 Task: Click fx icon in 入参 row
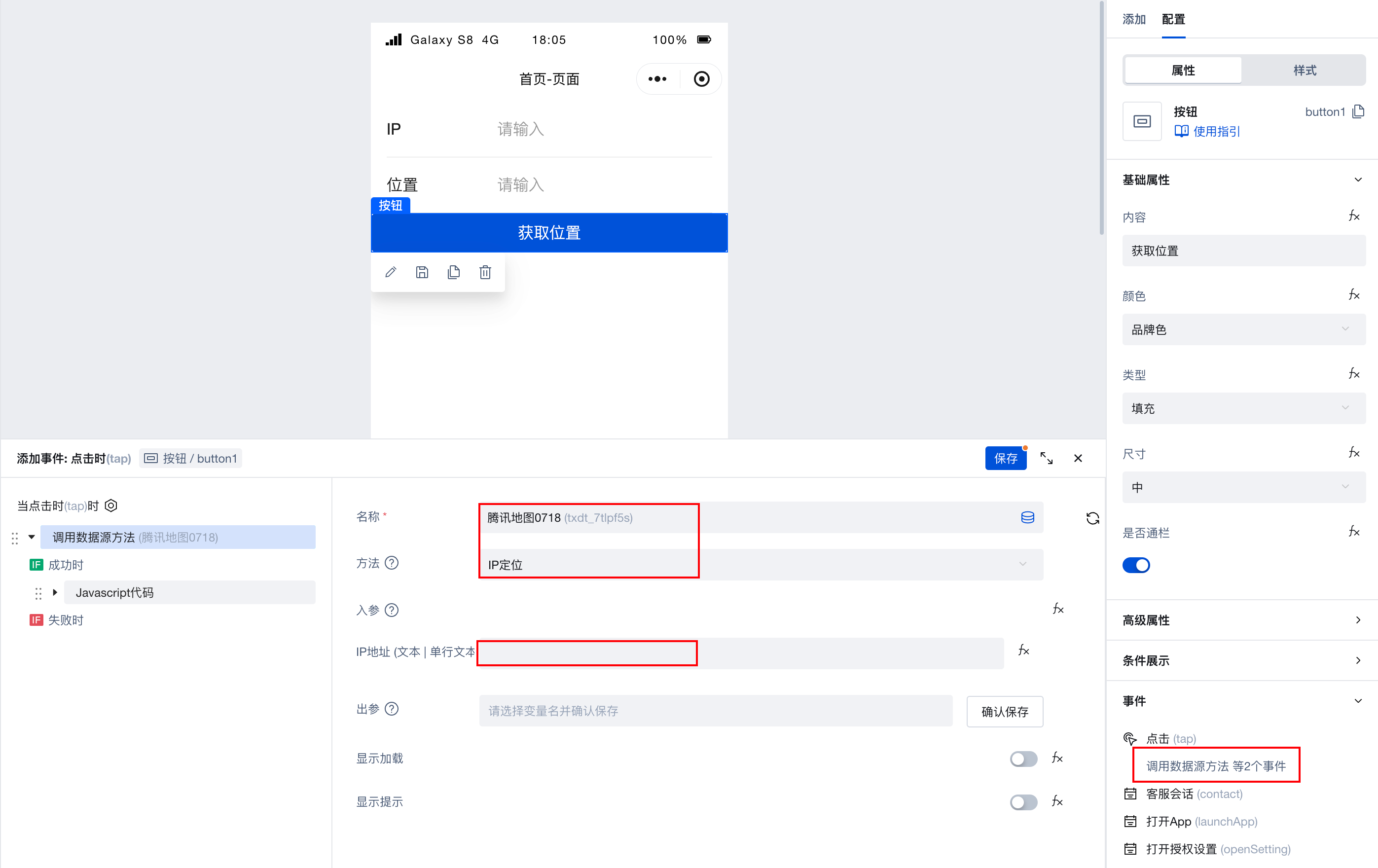(x=1058, y=609)
